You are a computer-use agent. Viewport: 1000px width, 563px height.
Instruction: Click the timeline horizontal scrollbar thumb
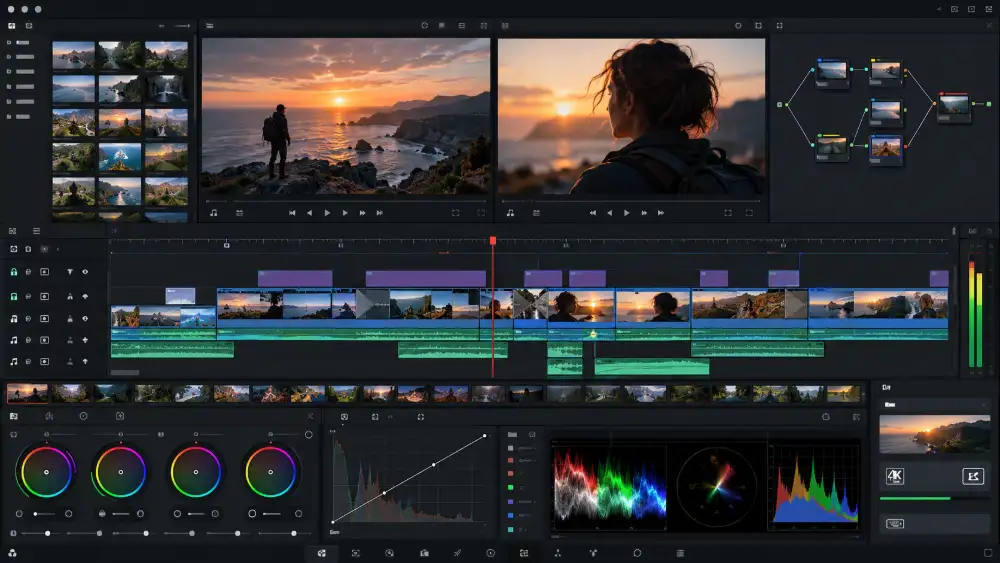pos(125,372)
